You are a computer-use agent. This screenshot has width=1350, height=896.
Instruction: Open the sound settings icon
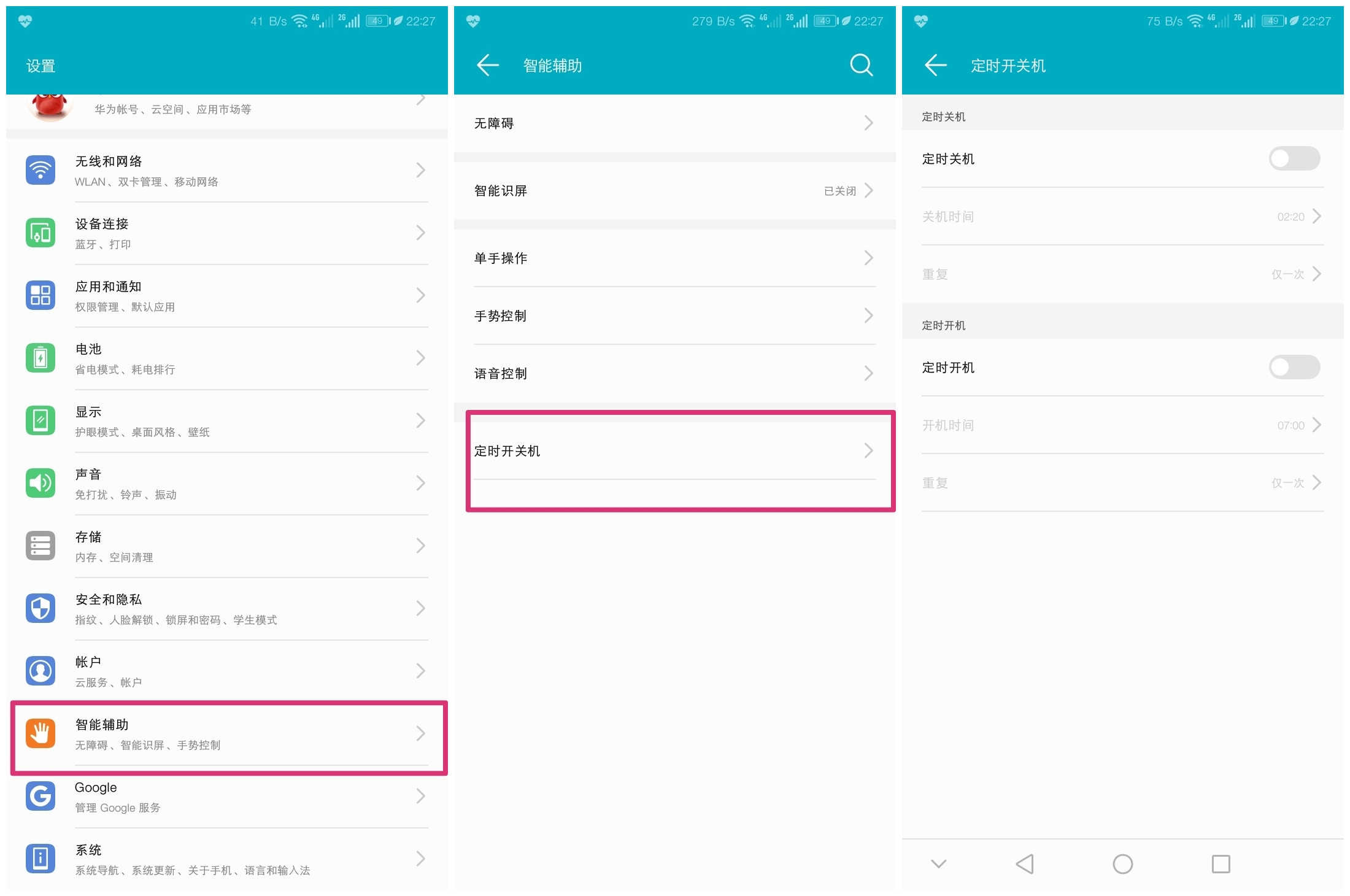[x=40, y=483]
